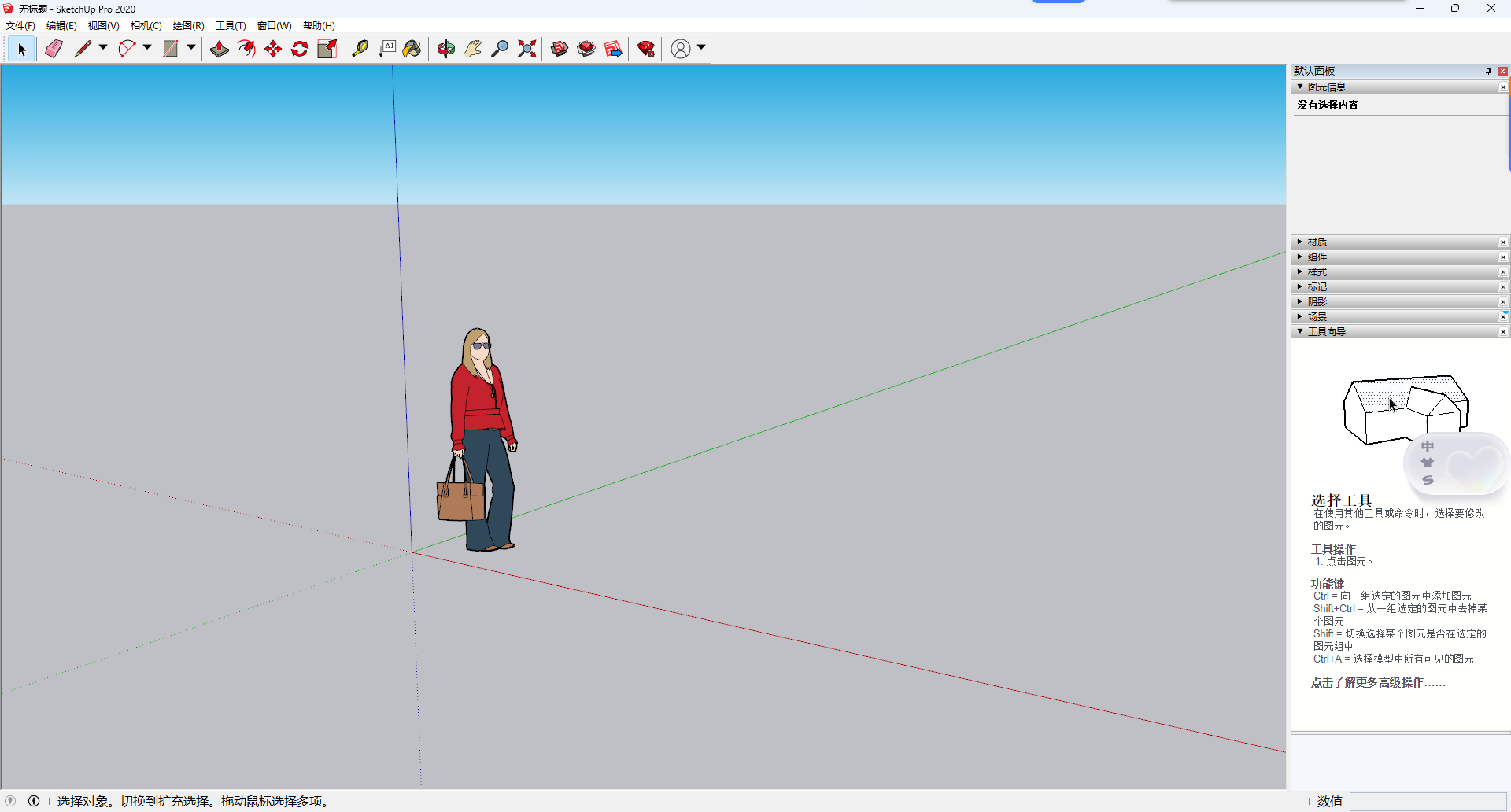
Task: Open the 相机 menu
Action: pos(146,25)
